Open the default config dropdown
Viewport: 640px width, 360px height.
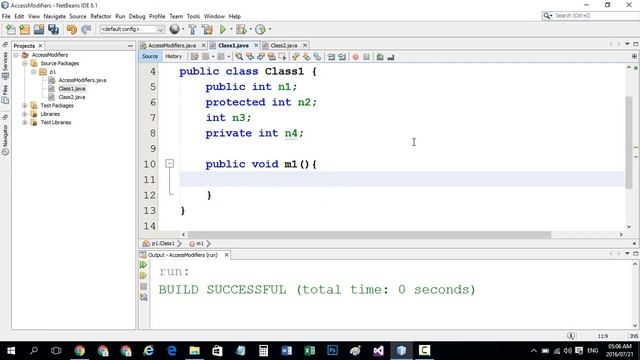132,29
